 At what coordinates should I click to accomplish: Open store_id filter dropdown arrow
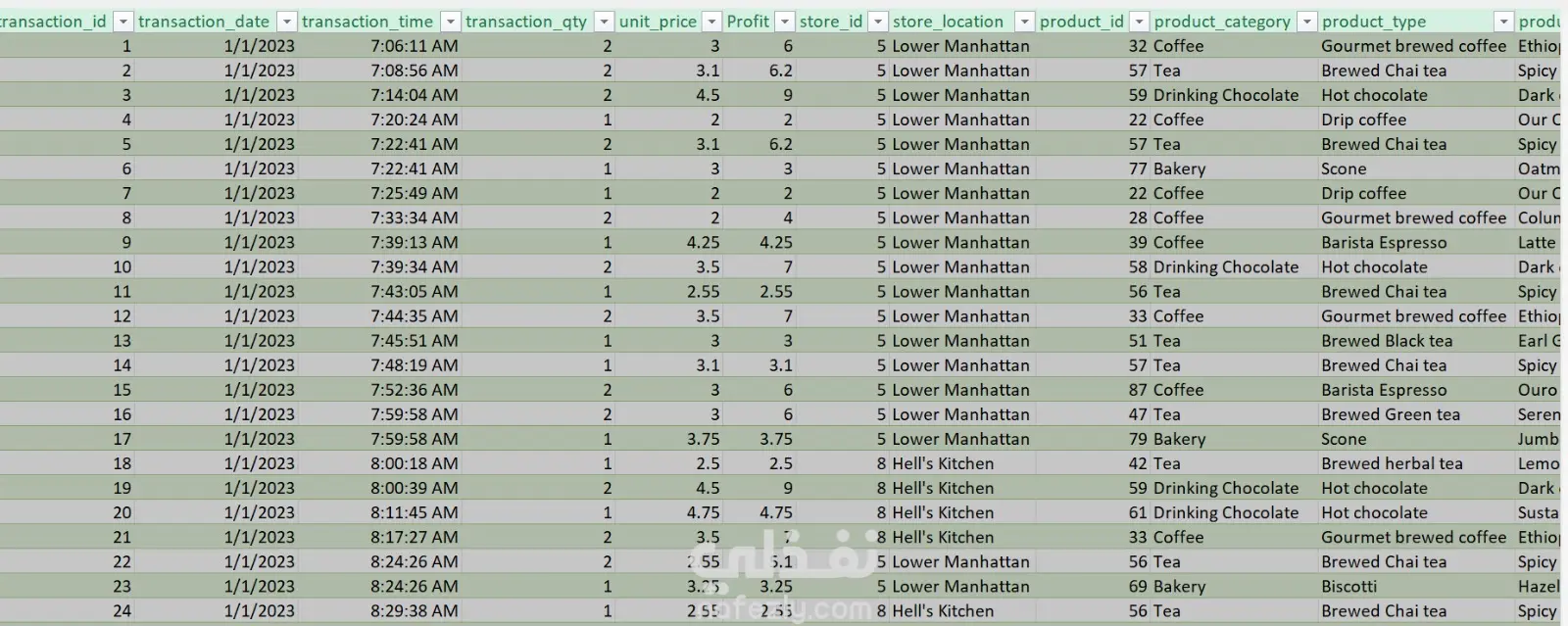tap(878, 22)
